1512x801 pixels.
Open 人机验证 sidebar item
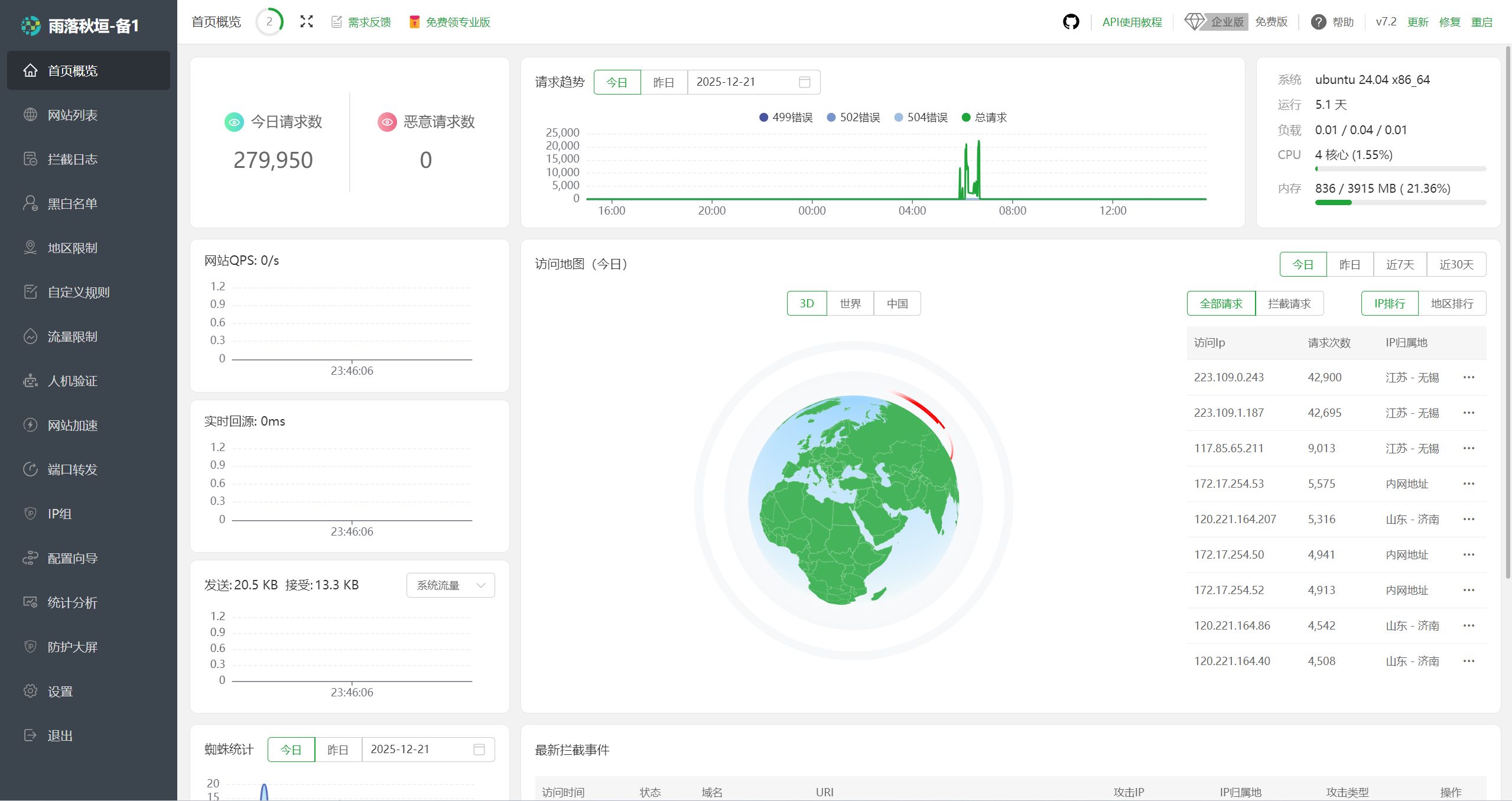(72, 381)
